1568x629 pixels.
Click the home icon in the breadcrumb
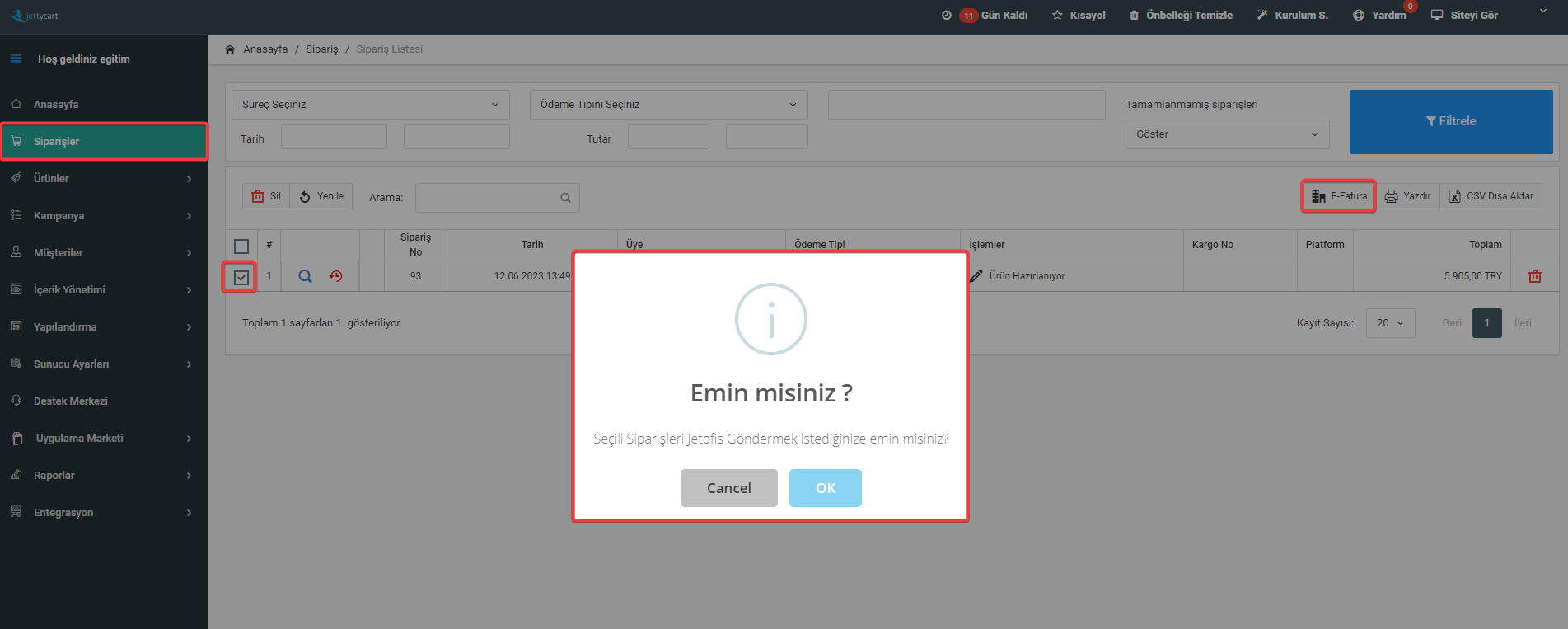(230, 49)
